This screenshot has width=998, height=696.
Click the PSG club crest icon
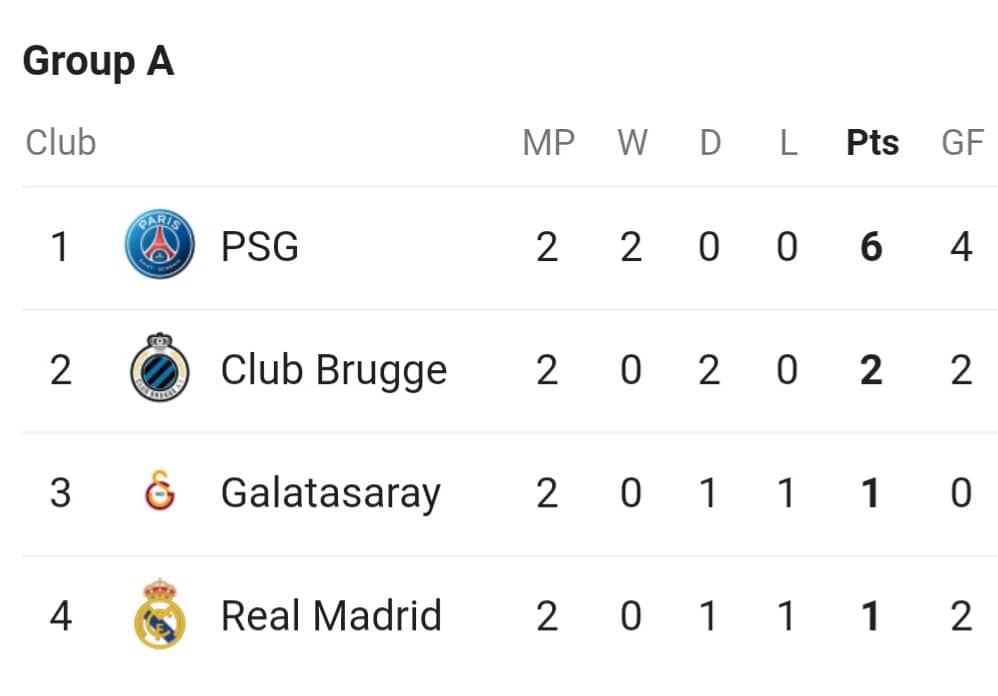[x=160, y=244]
